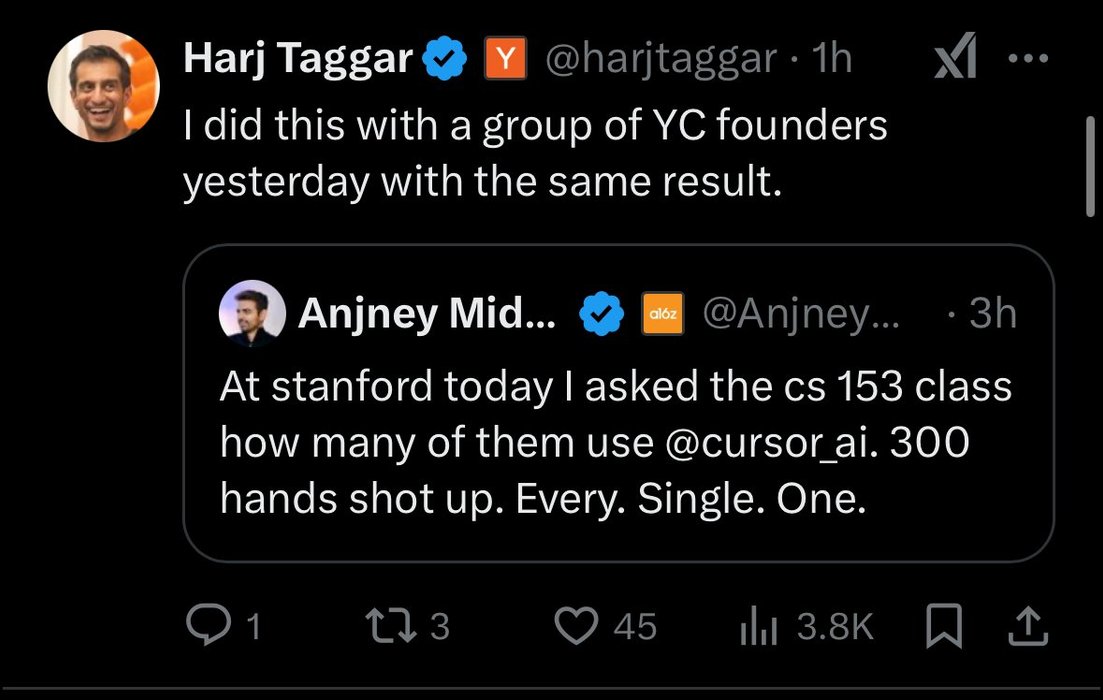
Task: Click the Harj Taggar display name
Action: coord(297,61)
